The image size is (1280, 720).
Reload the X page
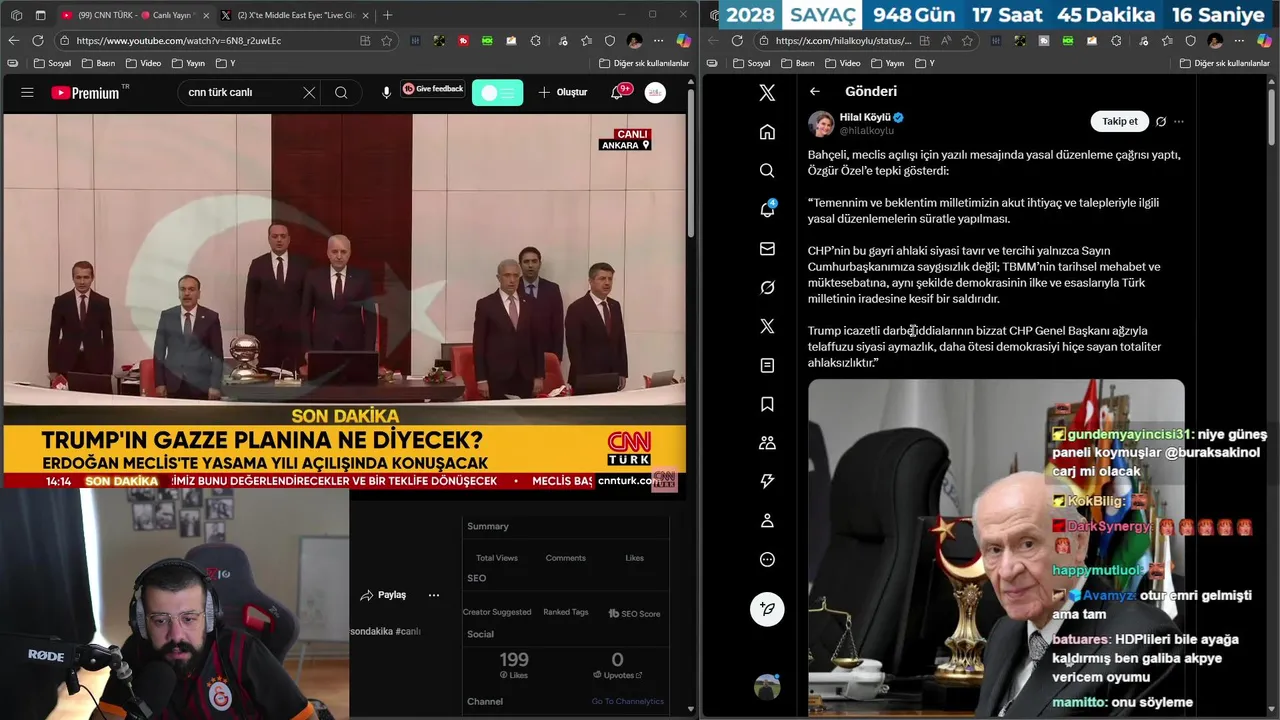[737, 40]
